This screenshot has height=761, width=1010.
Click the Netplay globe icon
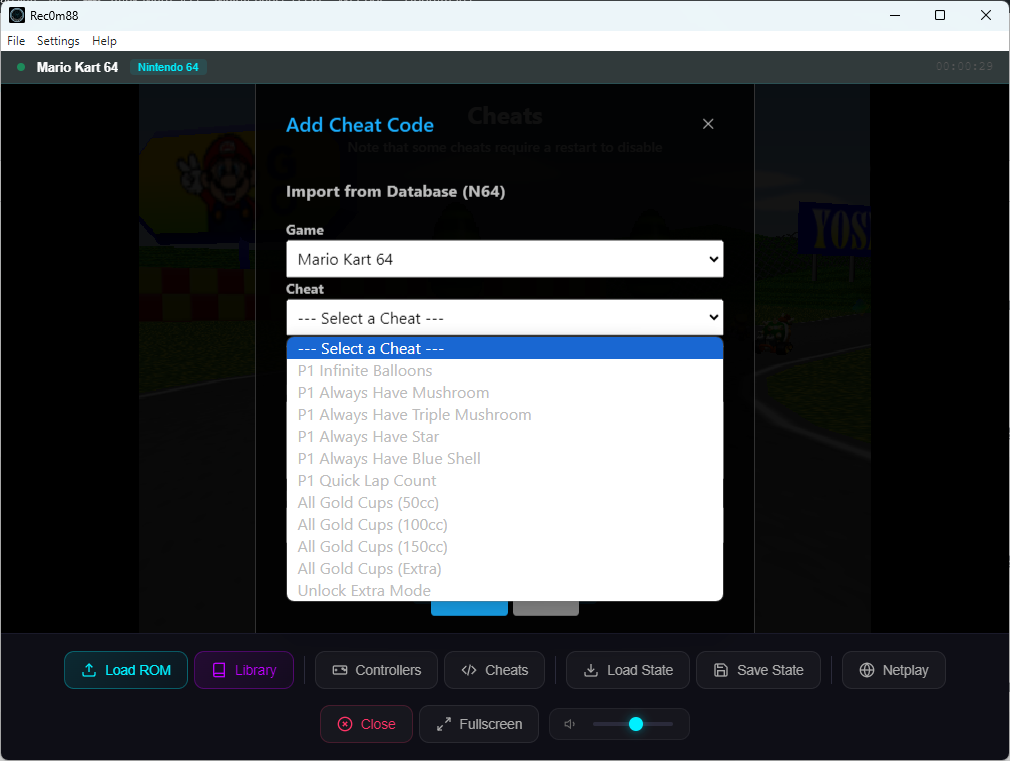pyautogui.click(x=867, y=670)
